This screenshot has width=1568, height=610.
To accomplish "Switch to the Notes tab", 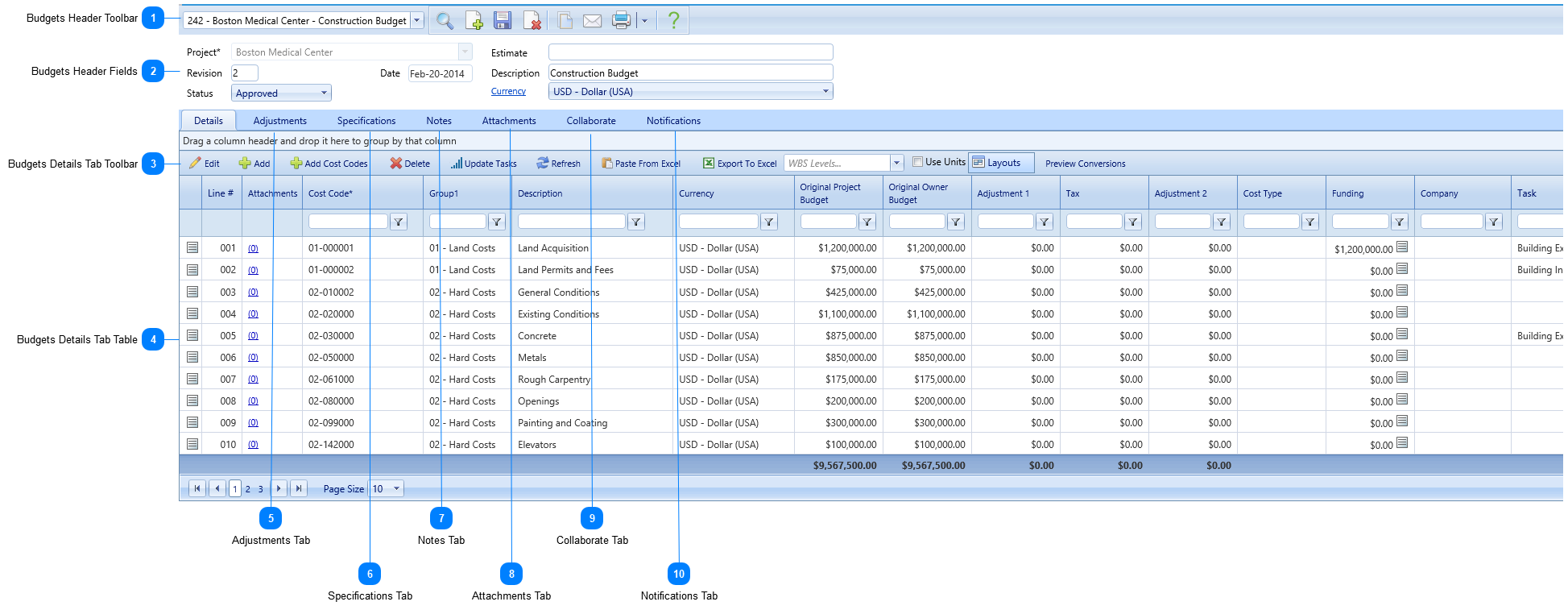I will coord(439,121).
